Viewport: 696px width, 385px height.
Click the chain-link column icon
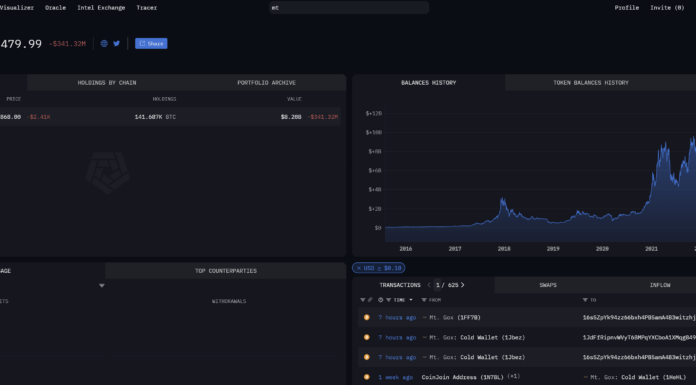(x=370, y=300)
